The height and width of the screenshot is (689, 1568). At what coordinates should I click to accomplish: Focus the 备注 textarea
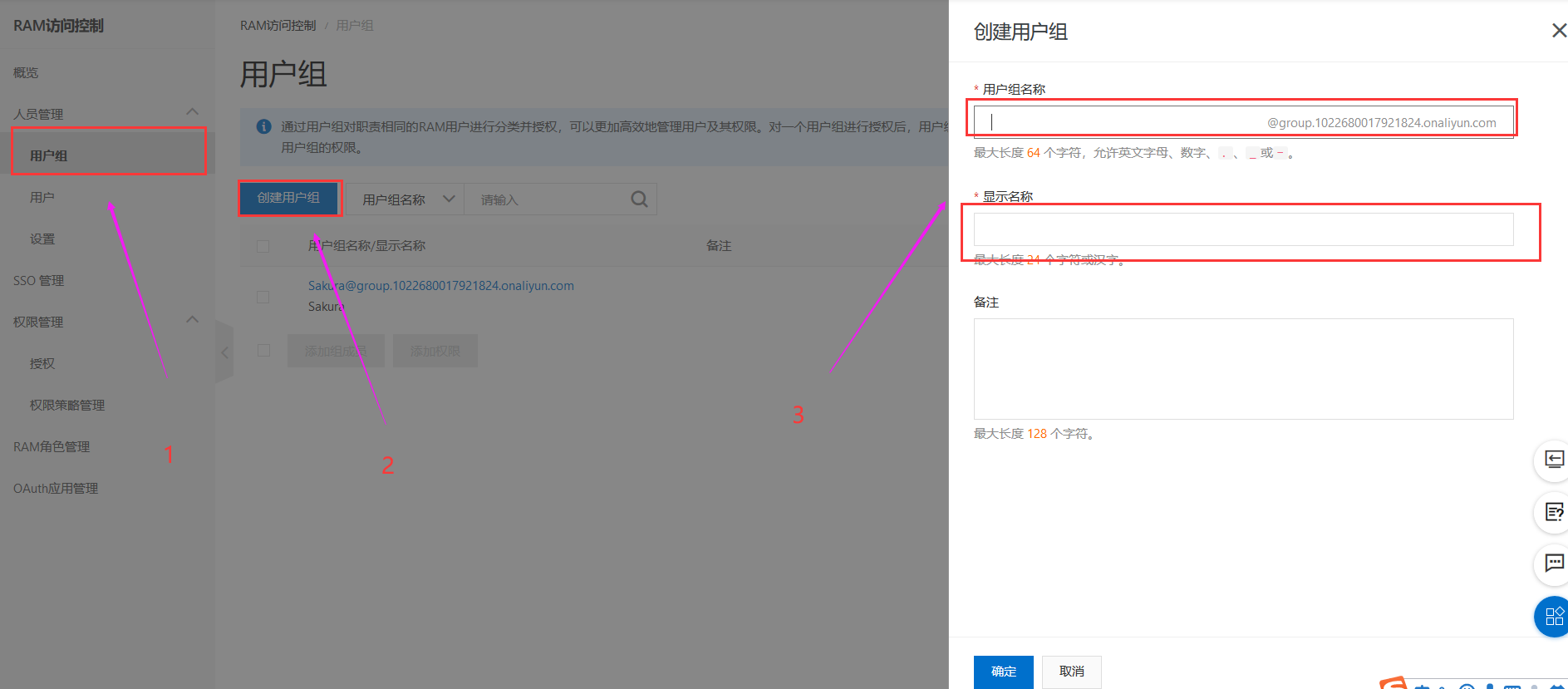[x=1243, y=369]
